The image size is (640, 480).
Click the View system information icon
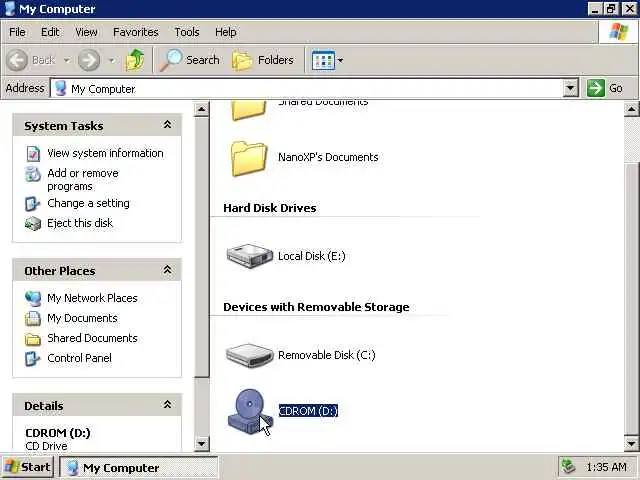pos(33,153)
